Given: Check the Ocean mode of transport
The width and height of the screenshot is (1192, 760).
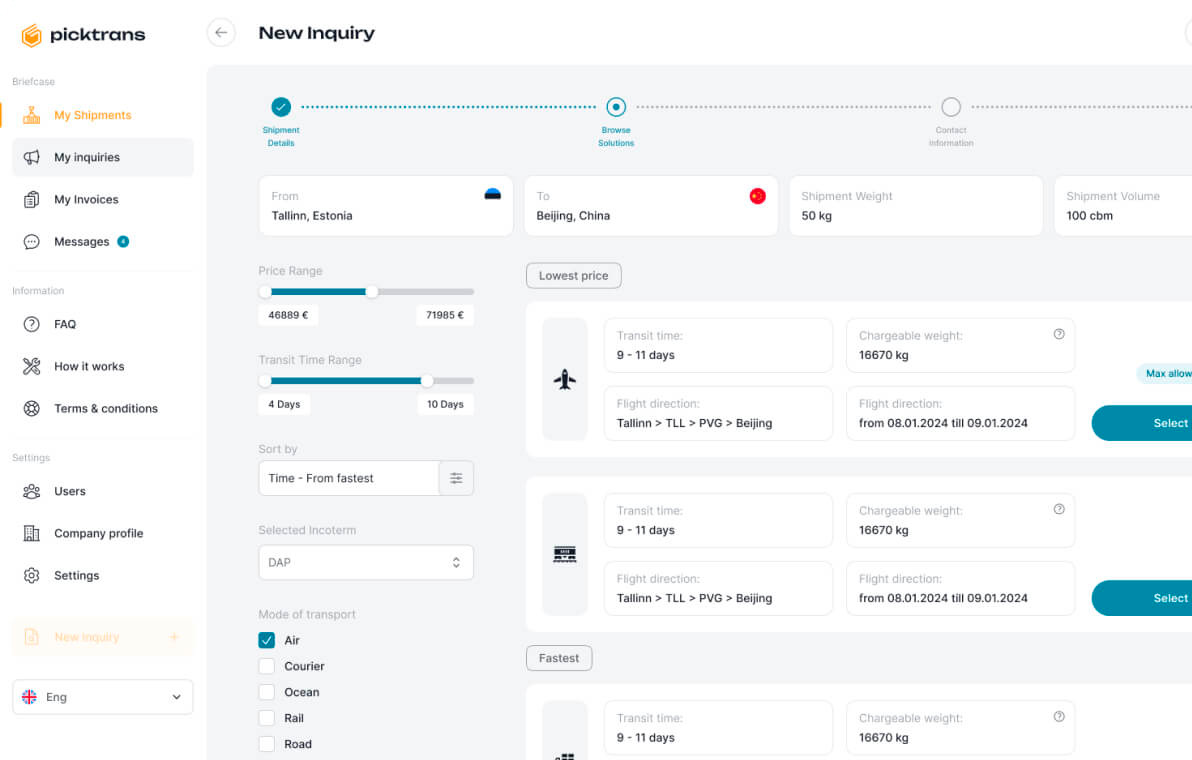Looking at the screenshot, I should [267, 692].
